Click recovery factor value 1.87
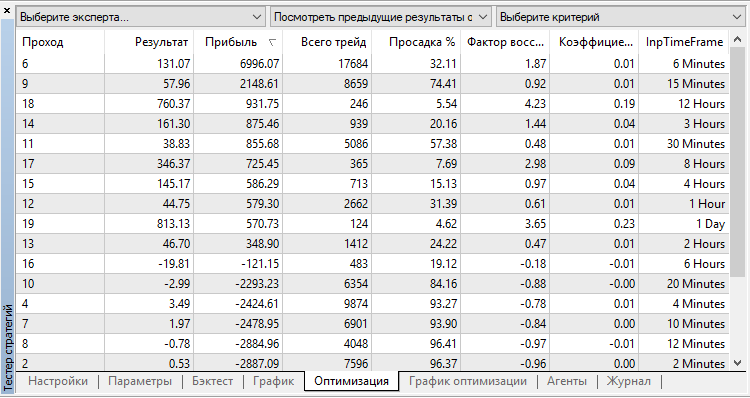 536,64
